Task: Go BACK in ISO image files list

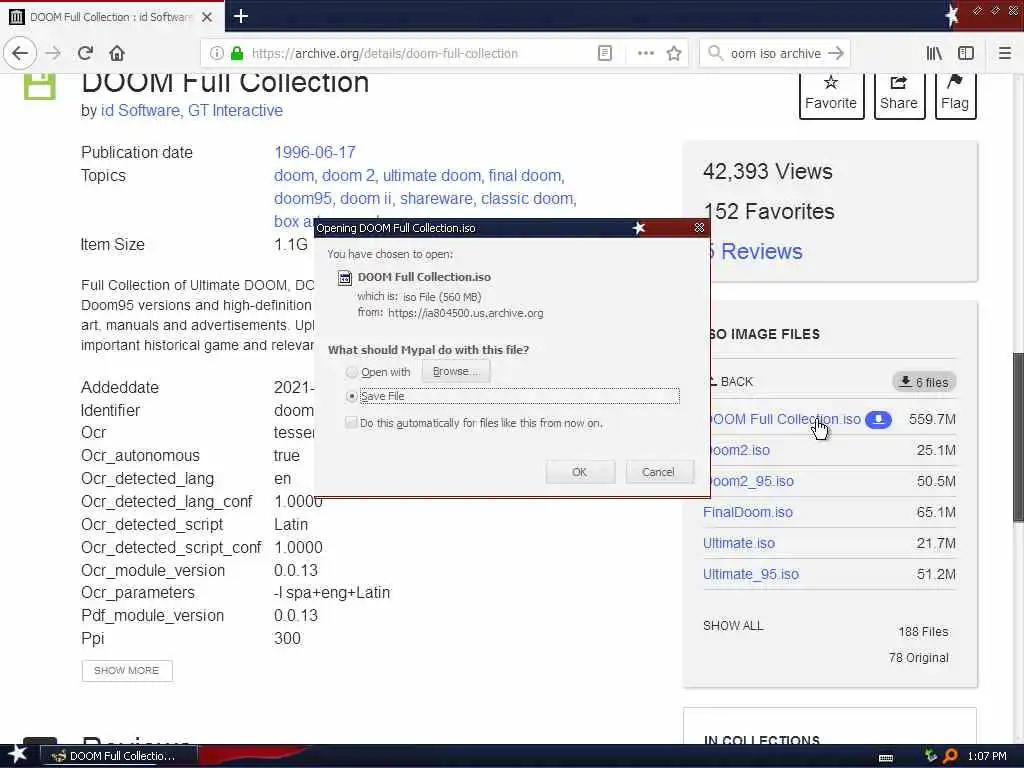Action: (731, 382)
